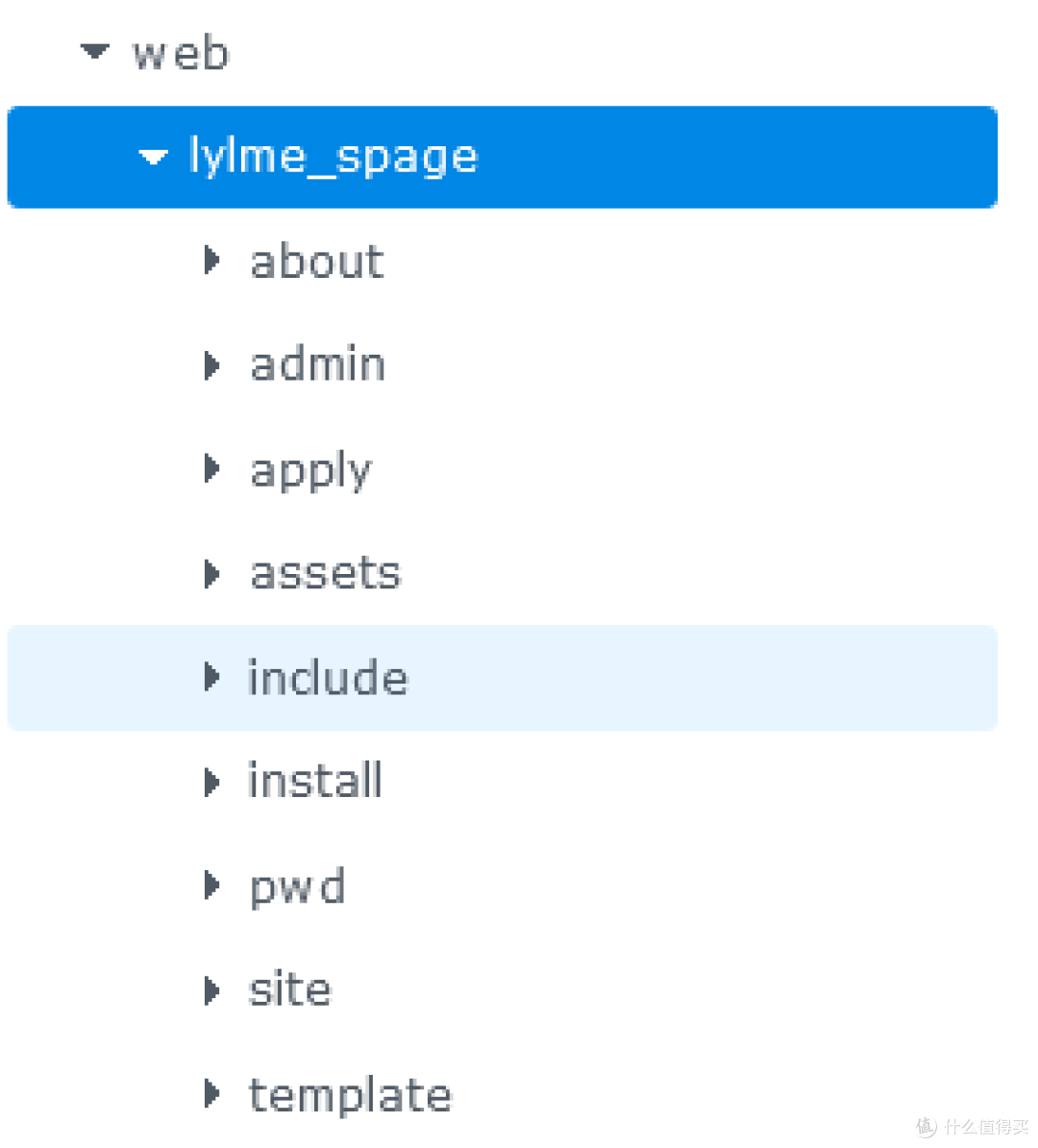Select the pwd directory

click(298, 886)
